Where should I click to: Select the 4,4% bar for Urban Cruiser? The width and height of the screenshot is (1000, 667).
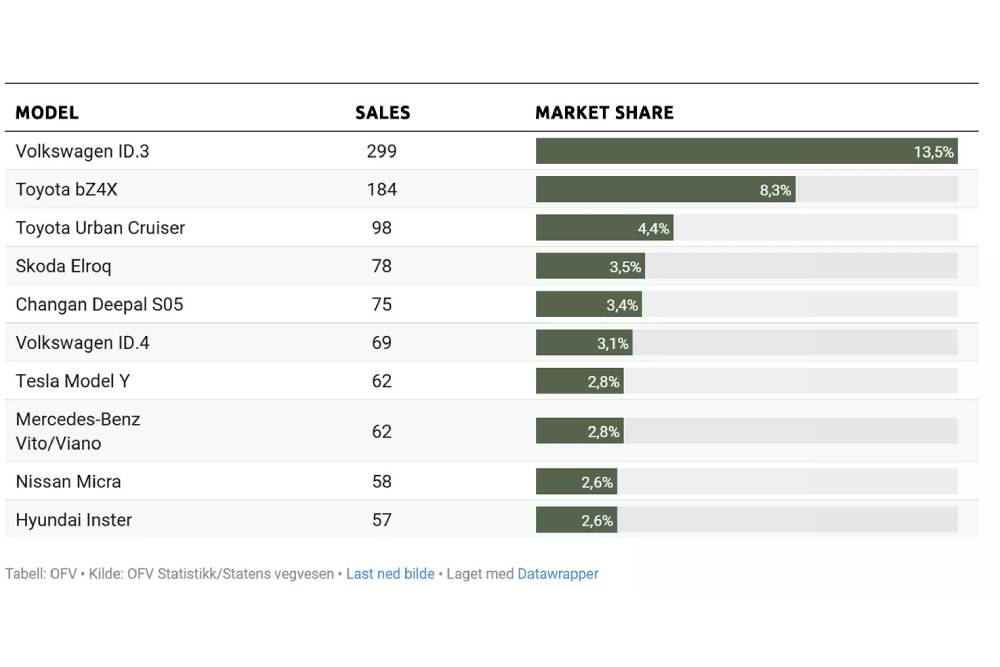point(604,228)
